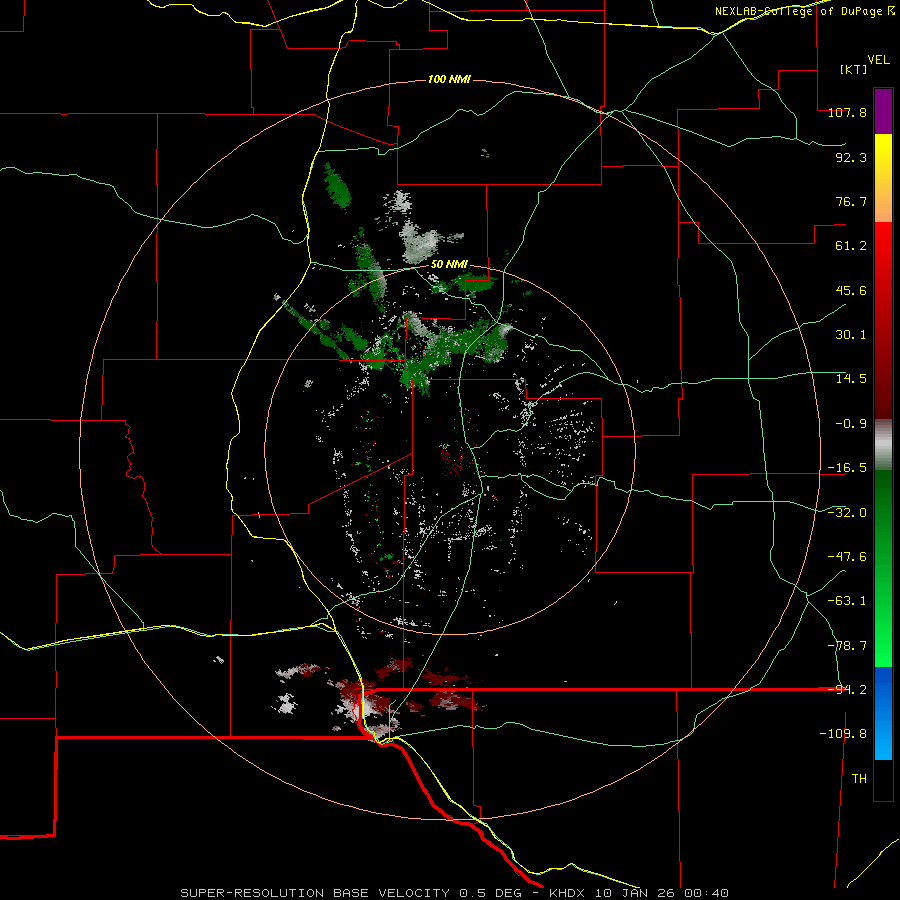The width and height of the screenshot is (900, 900).
Task: Click the 30.1 velocity scale value
Action: click(x=851, y=335)
